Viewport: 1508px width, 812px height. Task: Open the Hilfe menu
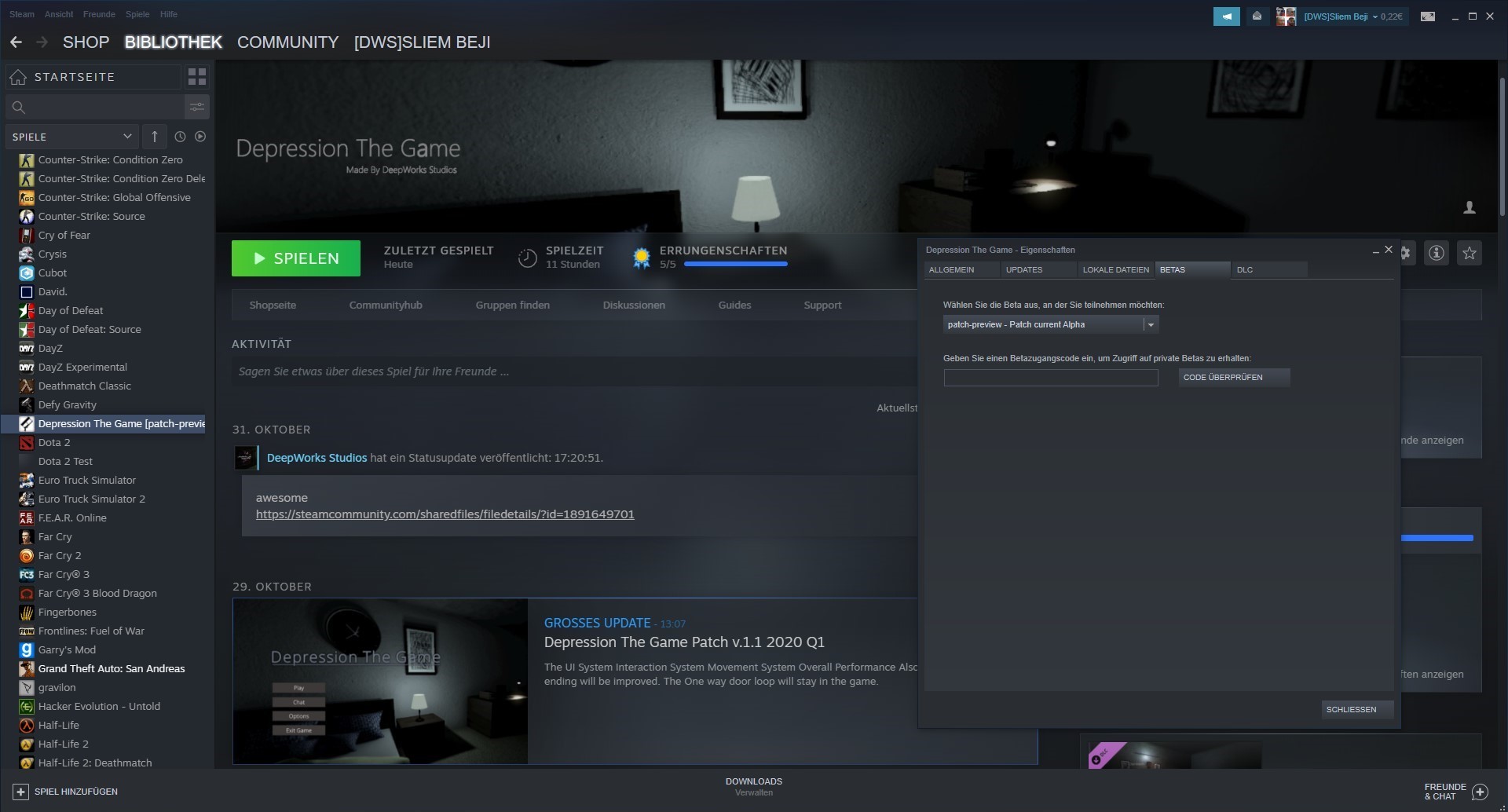(169, 14)
